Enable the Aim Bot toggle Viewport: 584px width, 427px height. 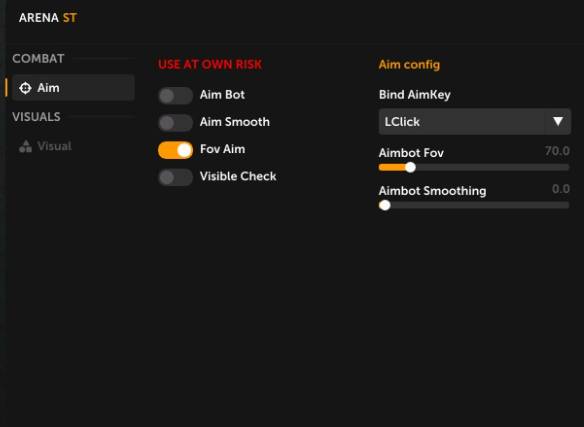tap(175, 96)
